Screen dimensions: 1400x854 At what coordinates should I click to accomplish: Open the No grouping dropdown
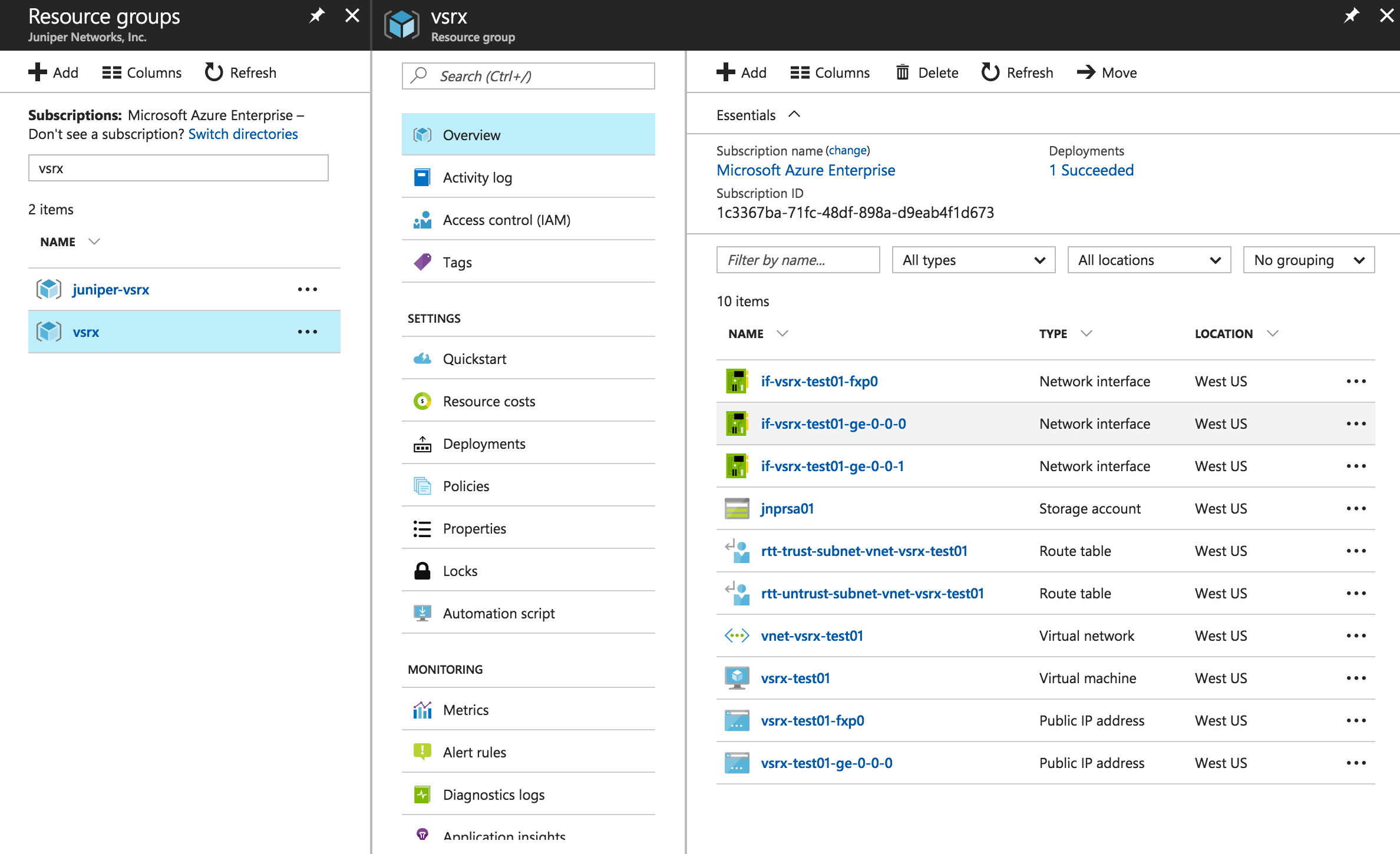point(1308,260)
